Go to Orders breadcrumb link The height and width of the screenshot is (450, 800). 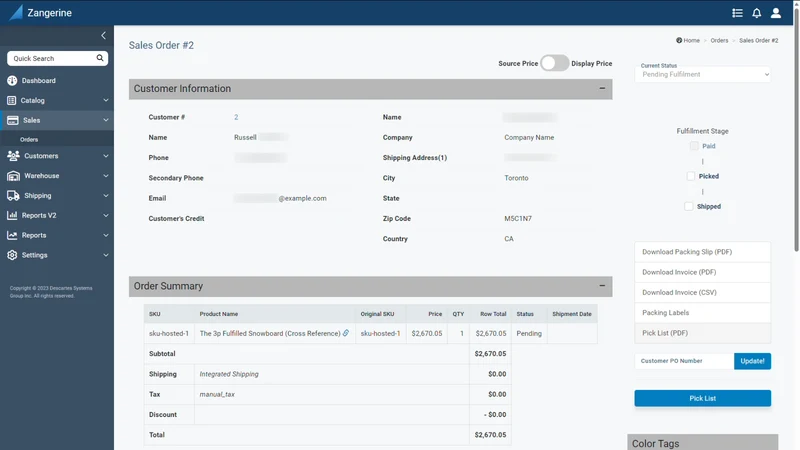click(719, 40)
